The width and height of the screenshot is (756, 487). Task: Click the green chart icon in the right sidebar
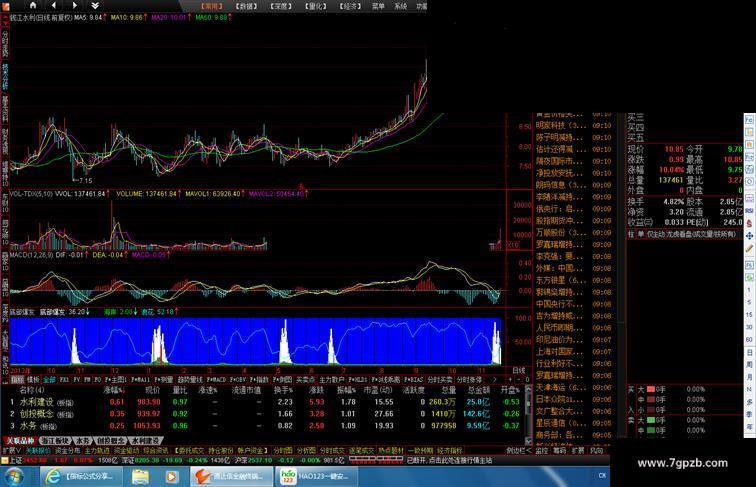[749, 277]
